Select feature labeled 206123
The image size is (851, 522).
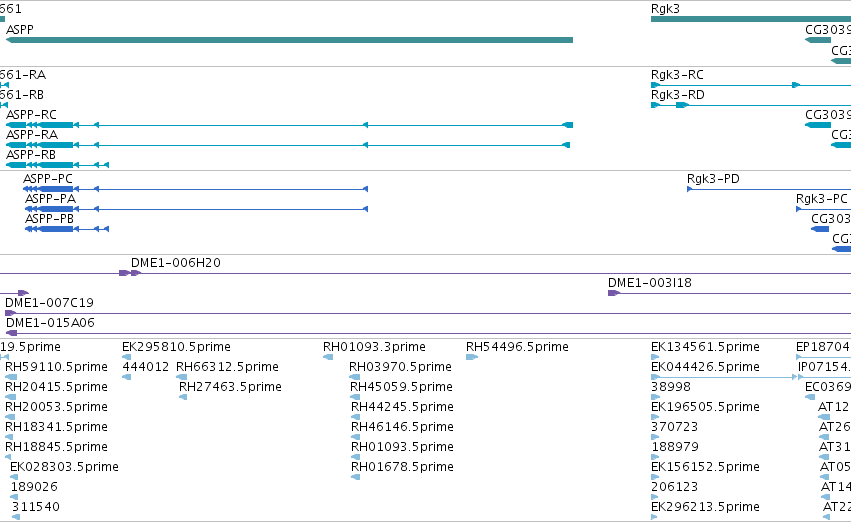tap(674, 487)
